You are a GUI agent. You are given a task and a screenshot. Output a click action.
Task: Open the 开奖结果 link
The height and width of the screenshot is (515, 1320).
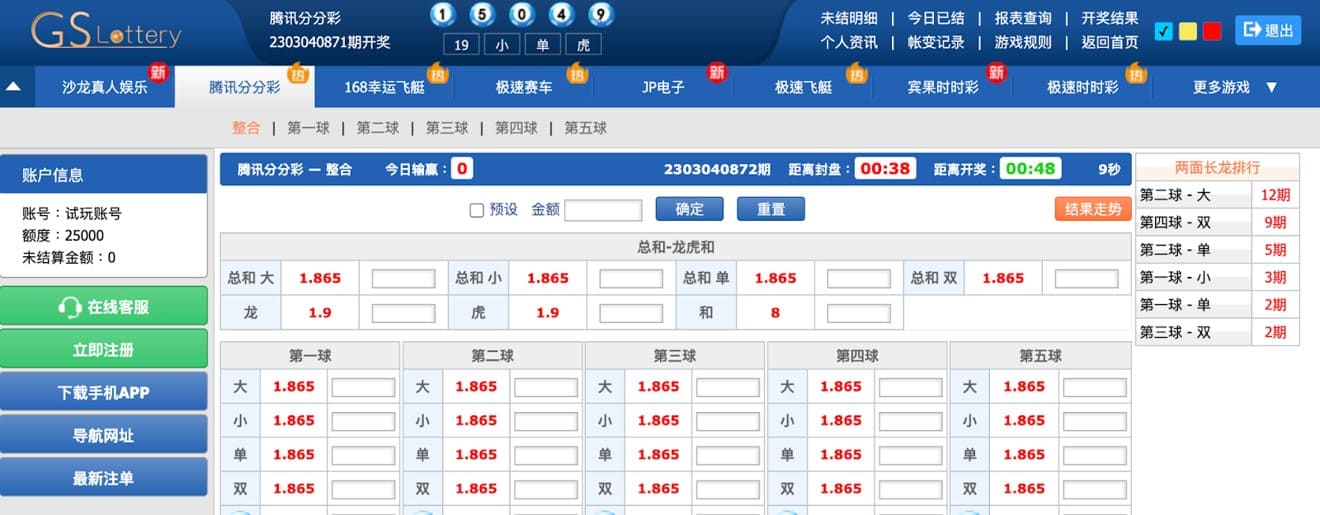click(x=1110, y=18)
